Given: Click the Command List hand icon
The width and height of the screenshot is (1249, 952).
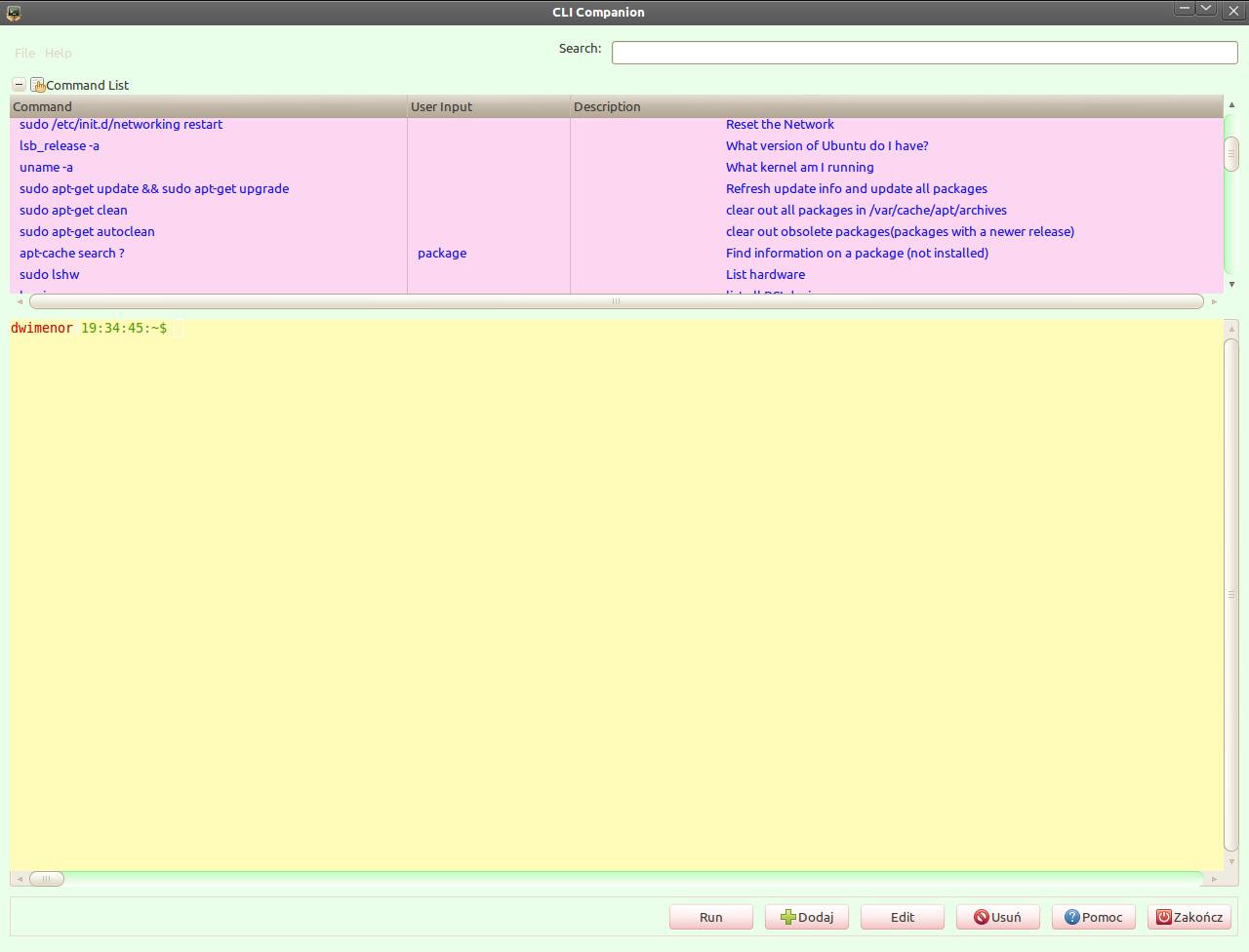Looking at the screenshot, I should point(38,85).
